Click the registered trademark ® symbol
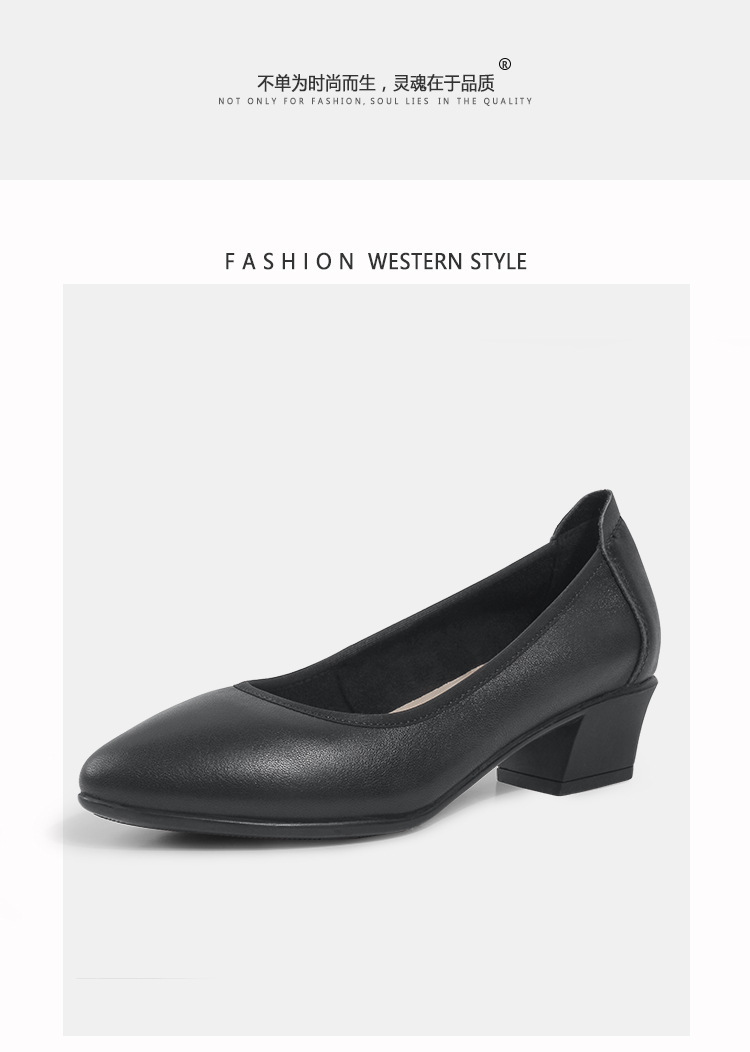 504,64
